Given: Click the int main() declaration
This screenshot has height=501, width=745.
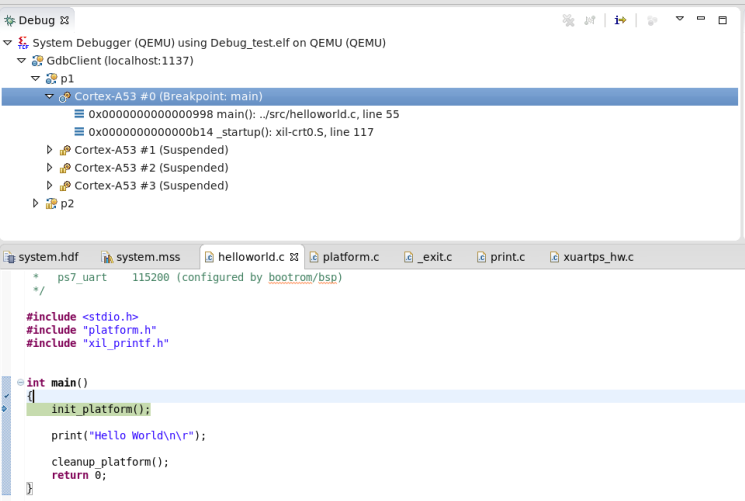Looking at the screenshot, I should coord(57,383).
